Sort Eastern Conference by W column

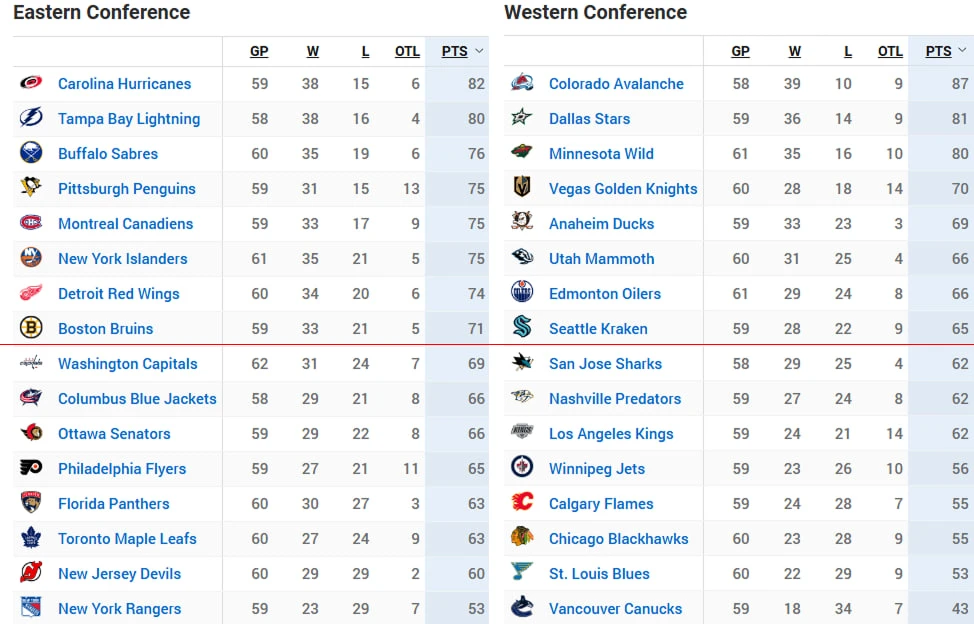coord(312,51)
